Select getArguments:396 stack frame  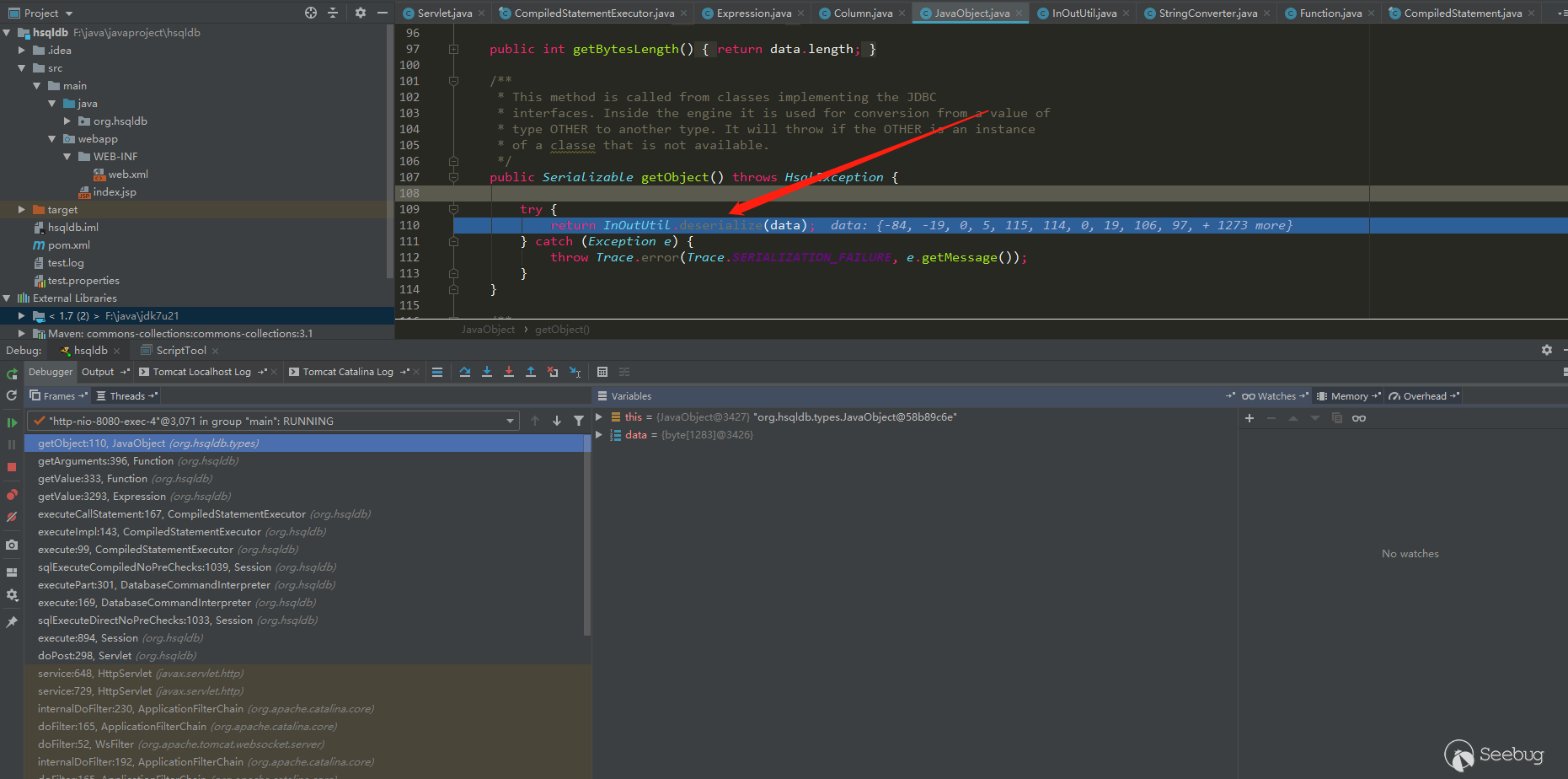pos(105,461)
